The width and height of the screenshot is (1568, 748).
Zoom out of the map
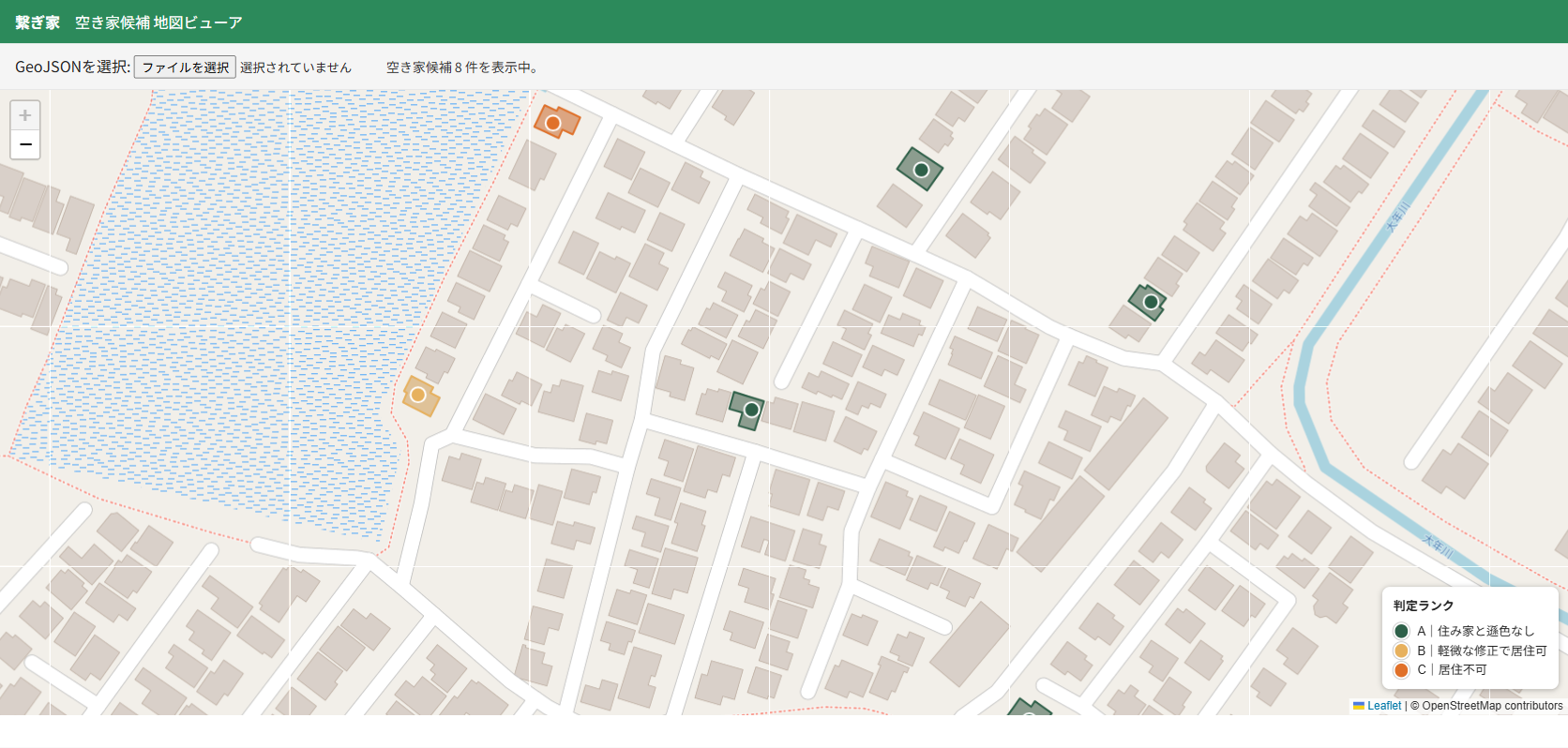pyautogui.click(x=25, y=144)
